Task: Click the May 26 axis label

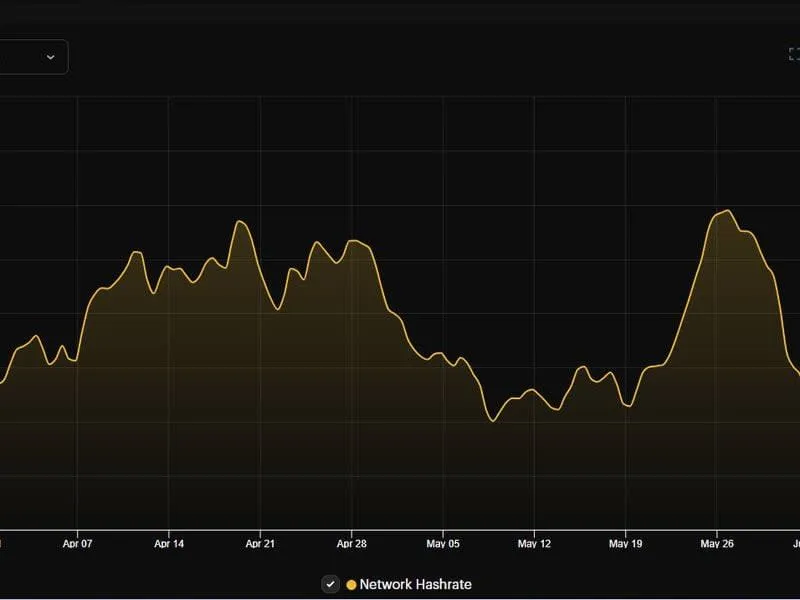Action: pos(717,544)
